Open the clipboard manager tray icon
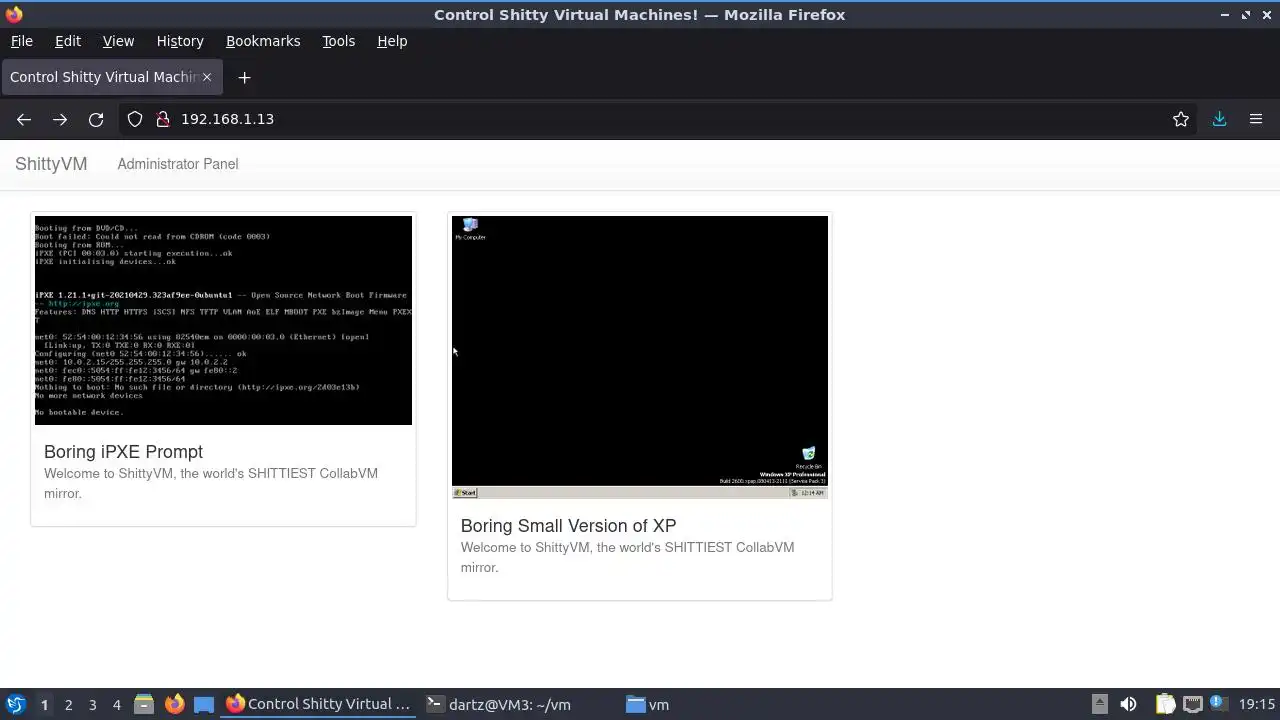The width and height of the screenshot is (1280, 720). pyautogui.click(x=1165, y=704)
